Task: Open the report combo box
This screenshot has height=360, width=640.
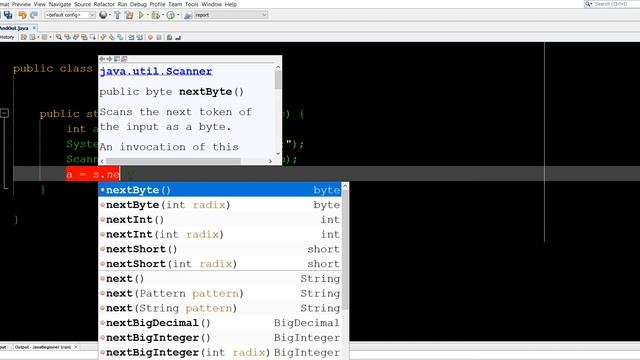Action: [231, 15]
